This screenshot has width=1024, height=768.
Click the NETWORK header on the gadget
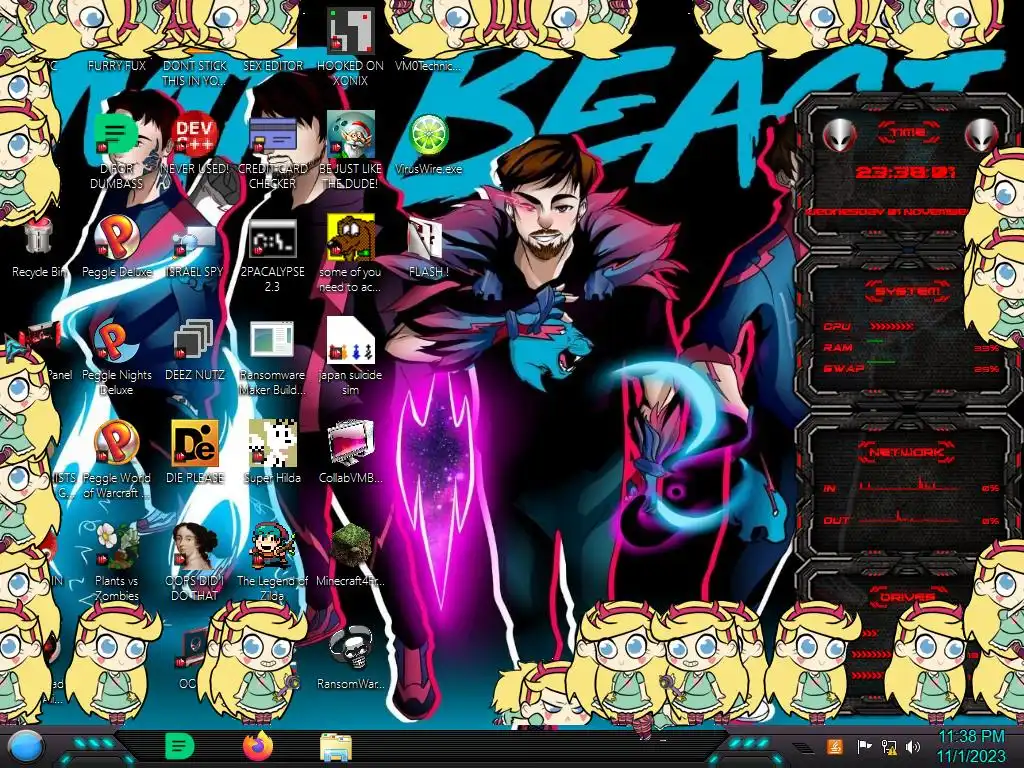906,452
